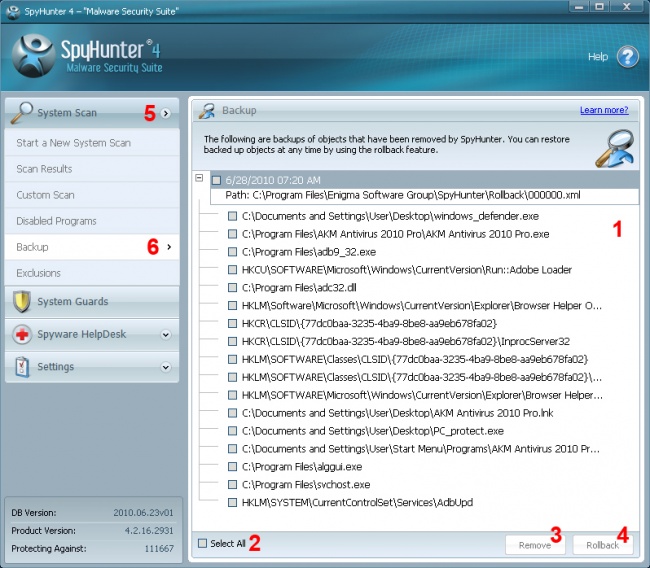Expand the Spyware HelpDesk section arrow
650x568 pixels.
pyautogui.click(x=166, y=334)
